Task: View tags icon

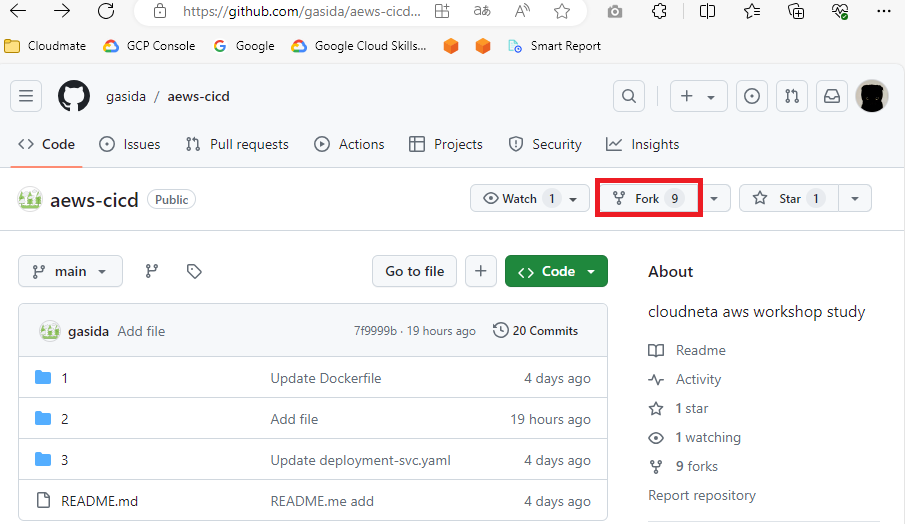Action: coord(194,271)
